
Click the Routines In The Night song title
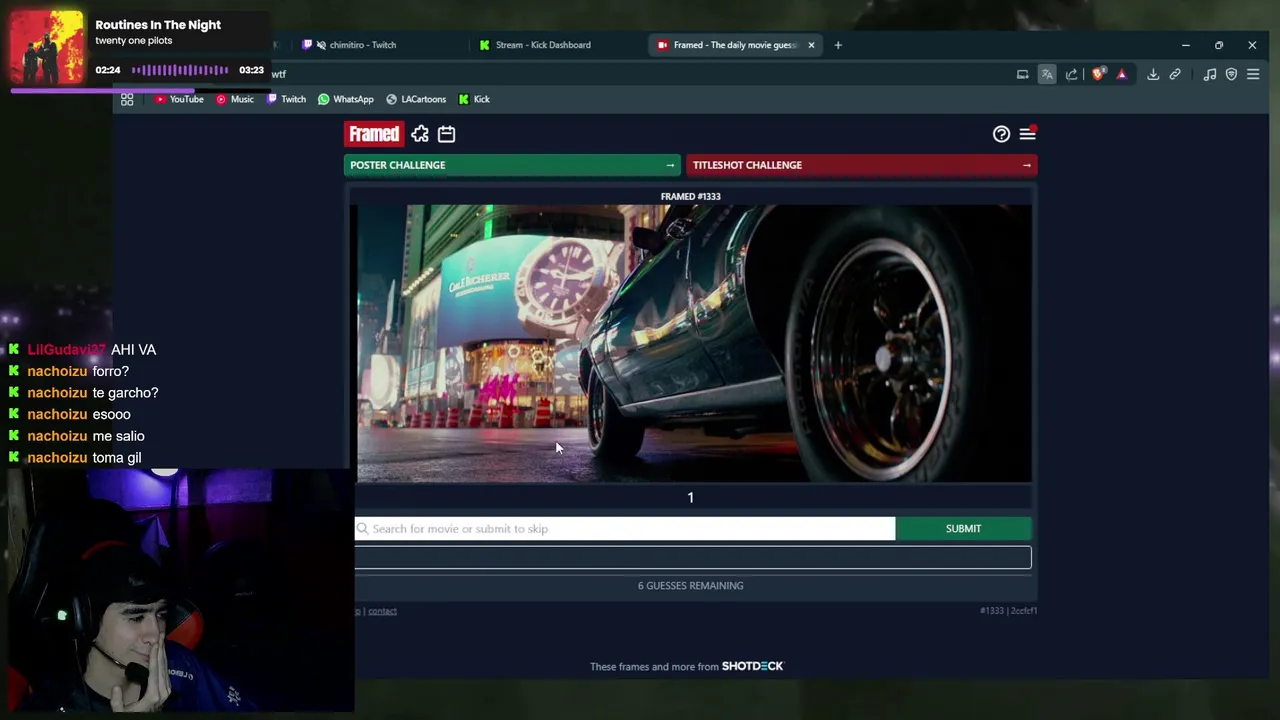(x=158, y=24)
